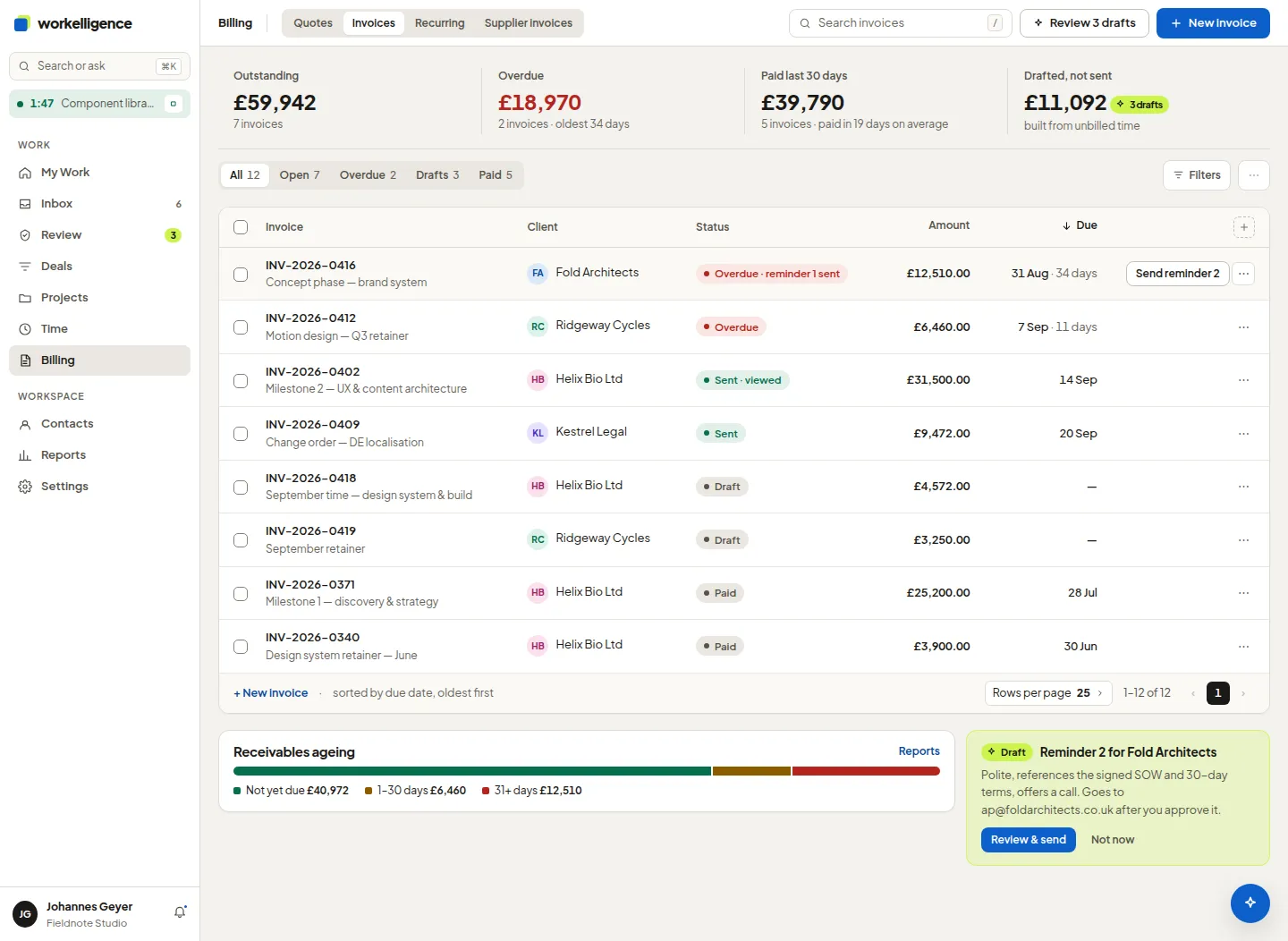Image resolution: width=1288 pixels, height=941 pixels.
Task: Open Settings in the sidebar
Action: 99,487
